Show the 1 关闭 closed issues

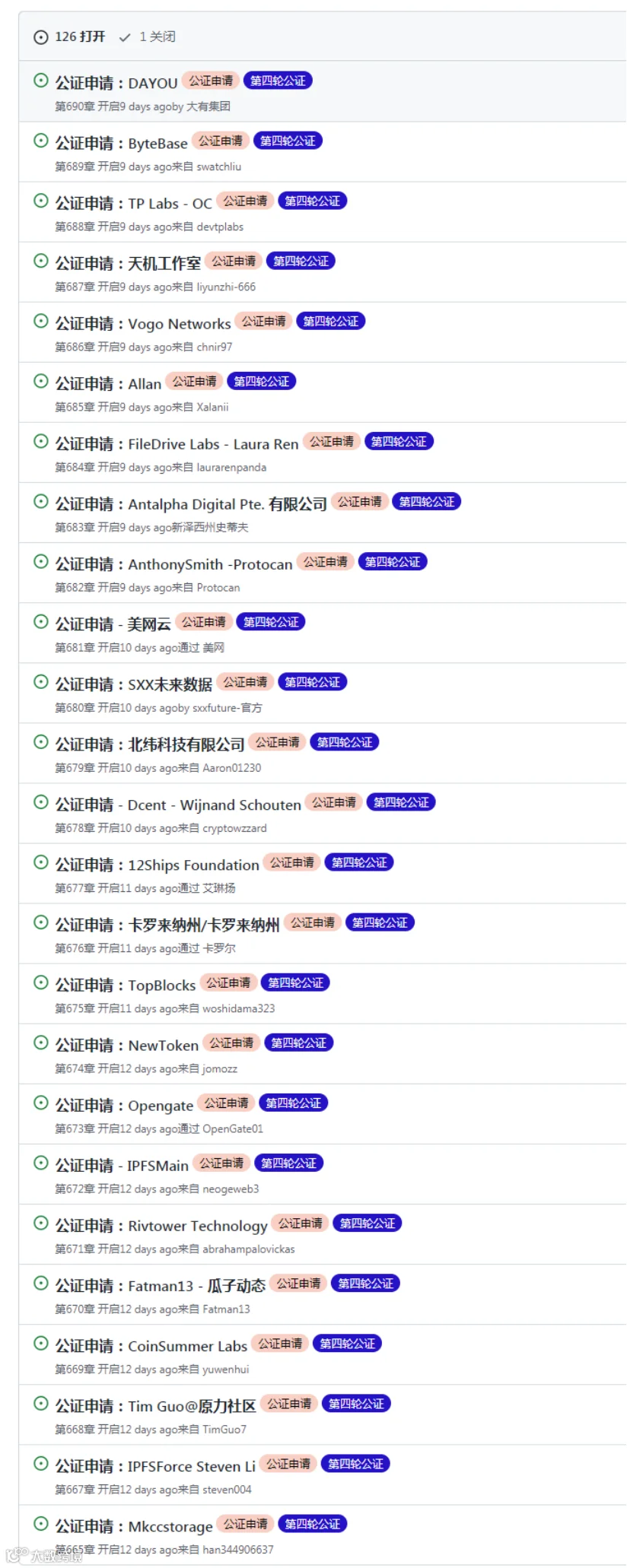tap(148, 37)
